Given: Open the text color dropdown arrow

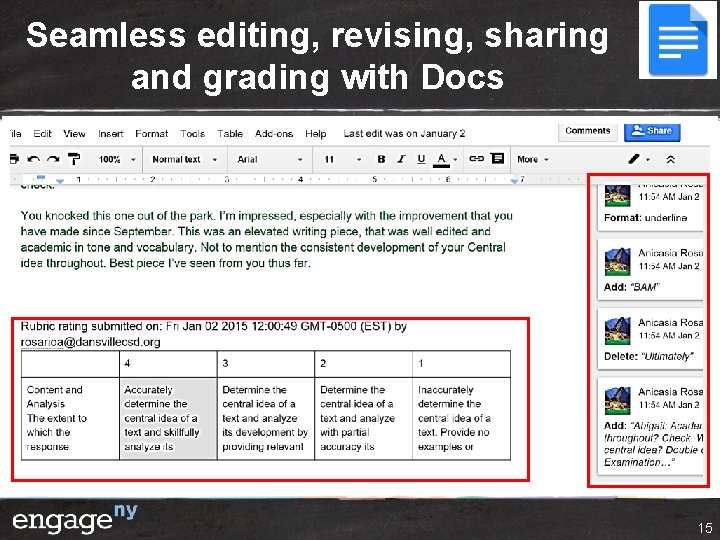Looking at the screenshot, I should [455, 160].
